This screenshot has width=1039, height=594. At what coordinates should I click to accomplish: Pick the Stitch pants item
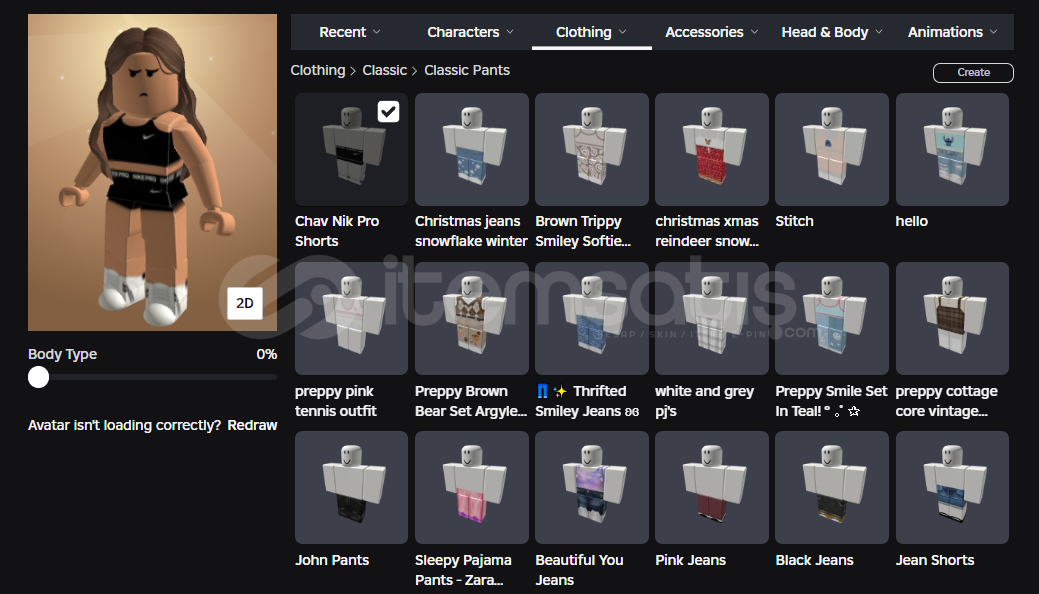click(831, 150)
